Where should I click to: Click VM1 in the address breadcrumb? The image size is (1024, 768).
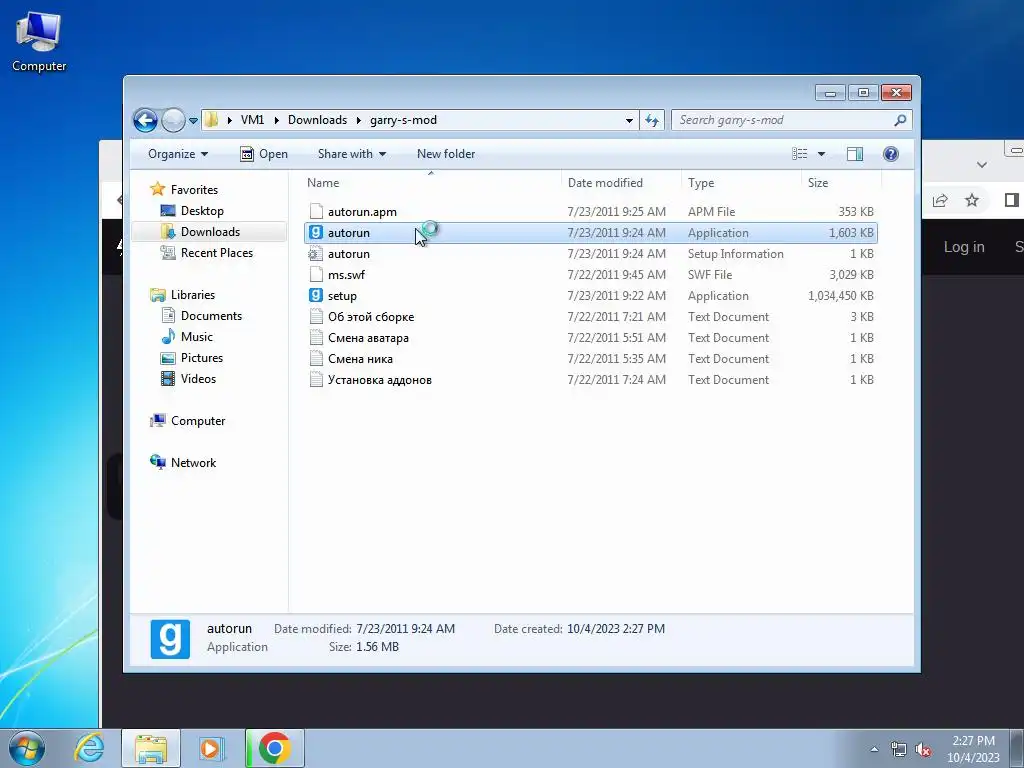tap(252, 120)
